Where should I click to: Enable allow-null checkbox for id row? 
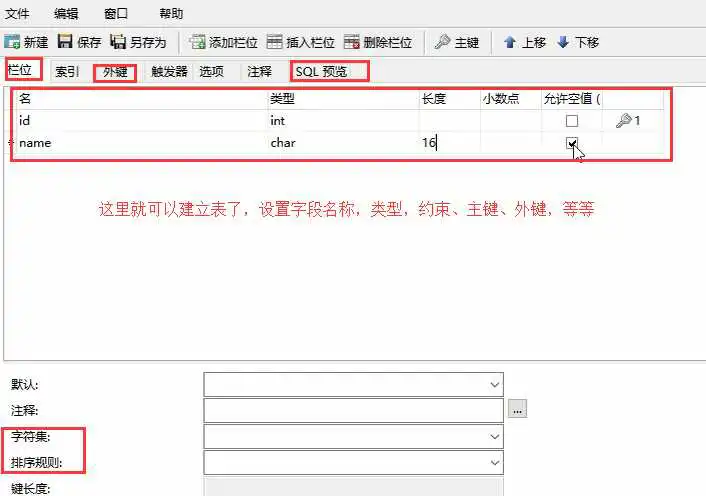[x=572, y=121]
